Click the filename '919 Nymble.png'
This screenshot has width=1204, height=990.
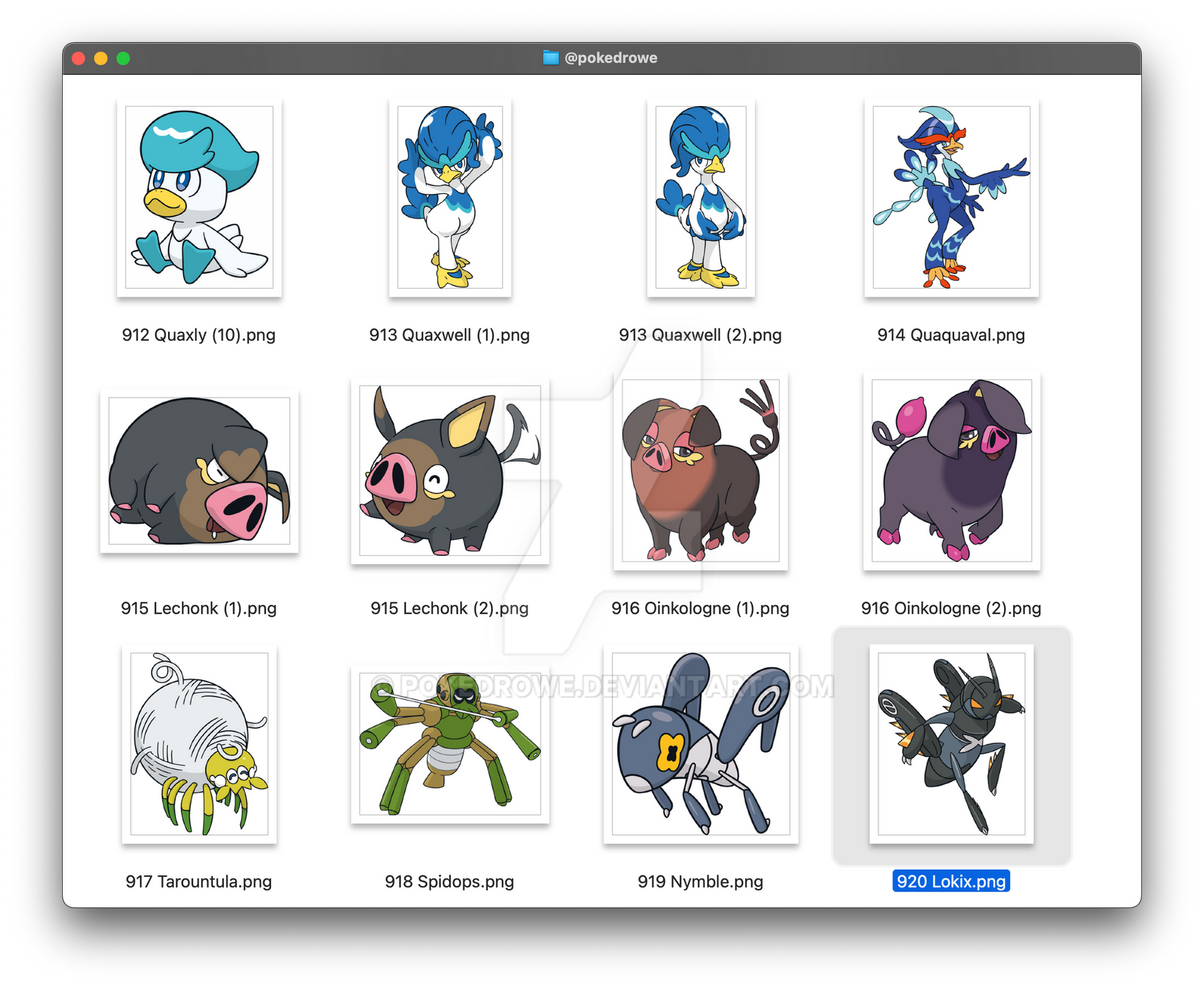(x=700, y=881)
